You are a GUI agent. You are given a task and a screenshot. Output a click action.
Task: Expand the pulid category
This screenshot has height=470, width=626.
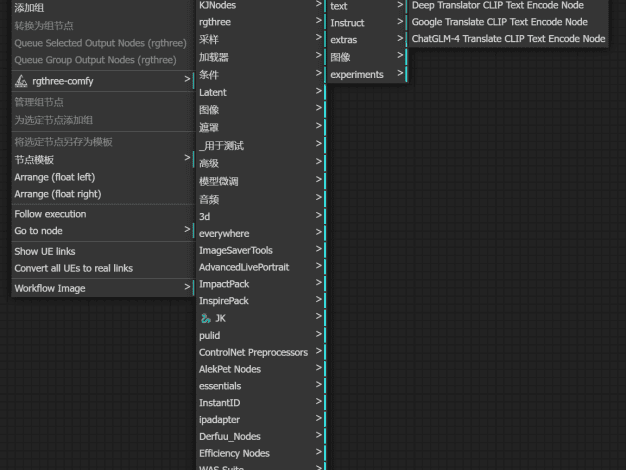[x=261, y=335]
